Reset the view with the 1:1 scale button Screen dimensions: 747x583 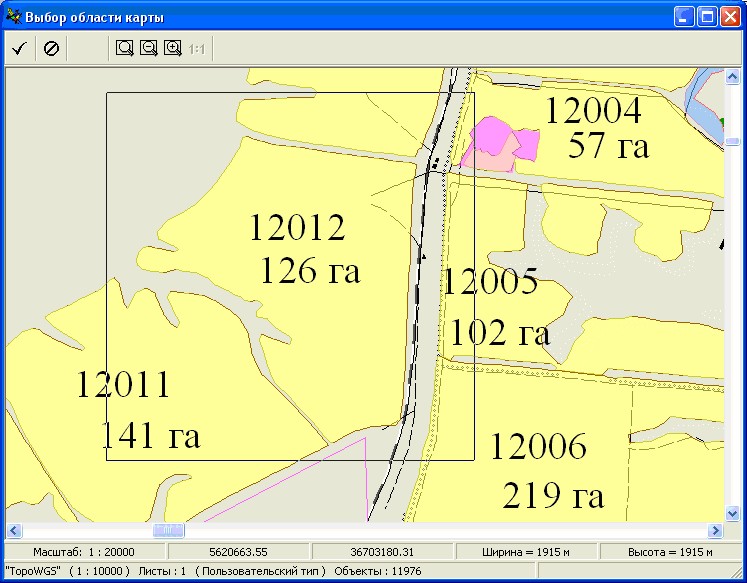point(198,48)
